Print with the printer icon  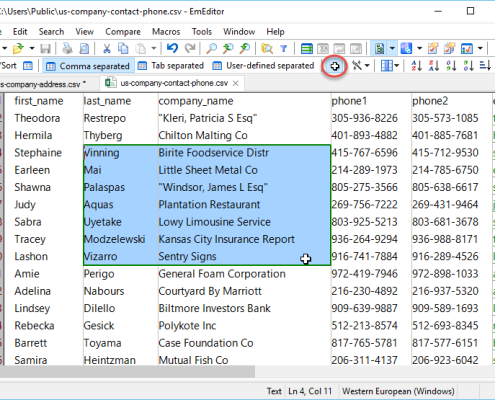[67, 49]
